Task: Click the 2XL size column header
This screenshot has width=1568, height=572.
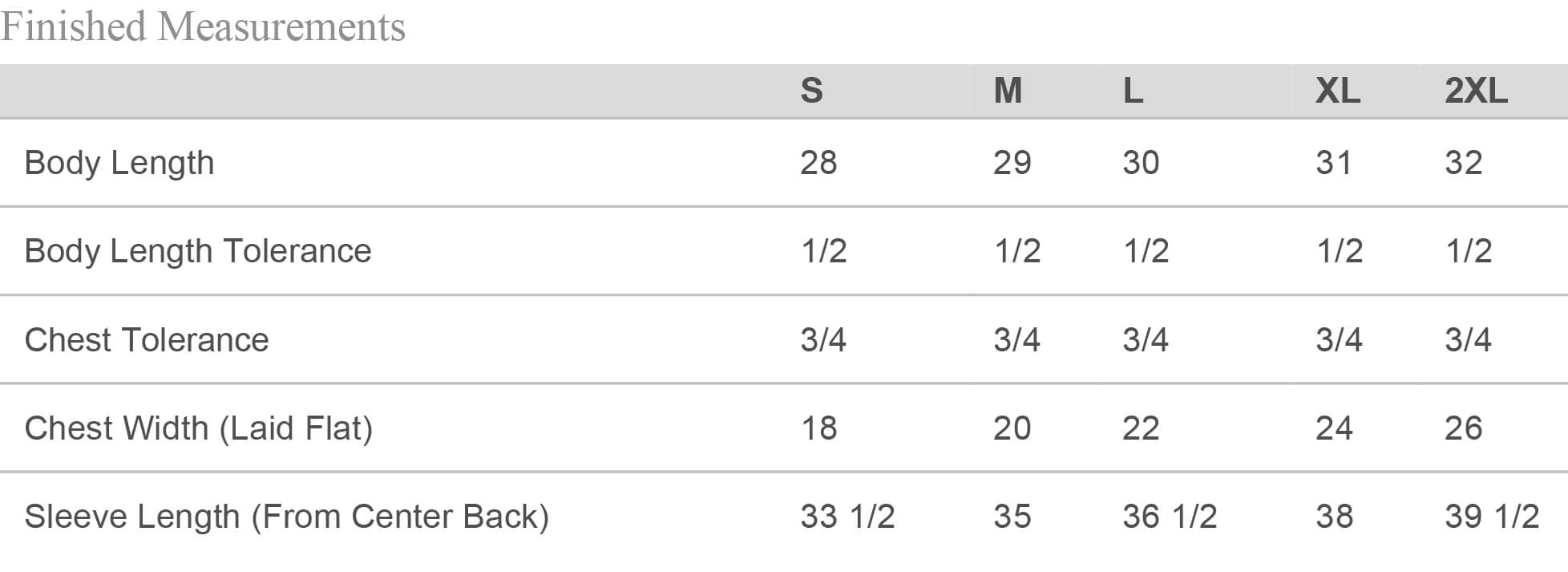Action: (1476, 90)
